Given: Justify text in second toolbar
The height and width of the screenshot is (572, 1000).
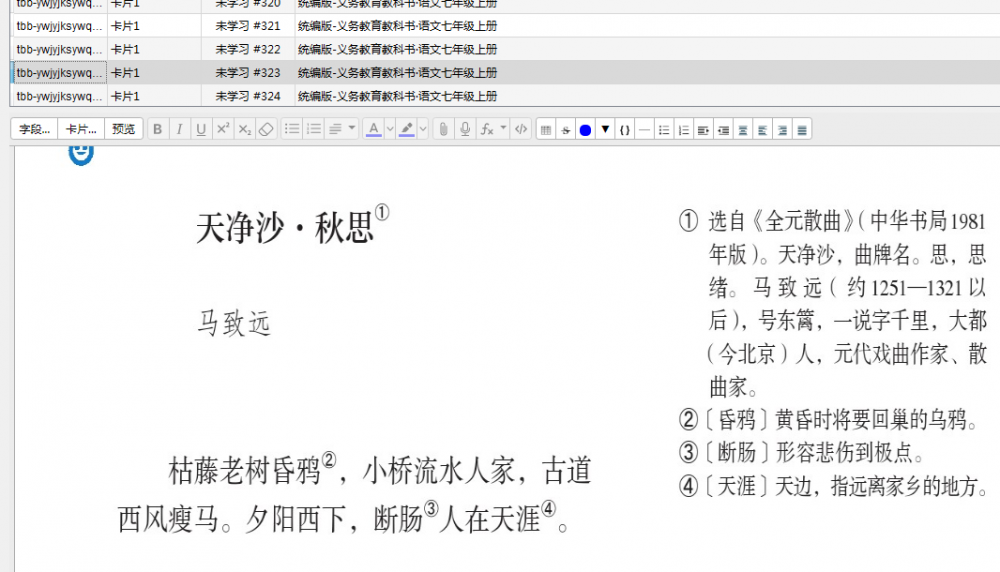Looking at the screenshot, I should coord(802,130).
